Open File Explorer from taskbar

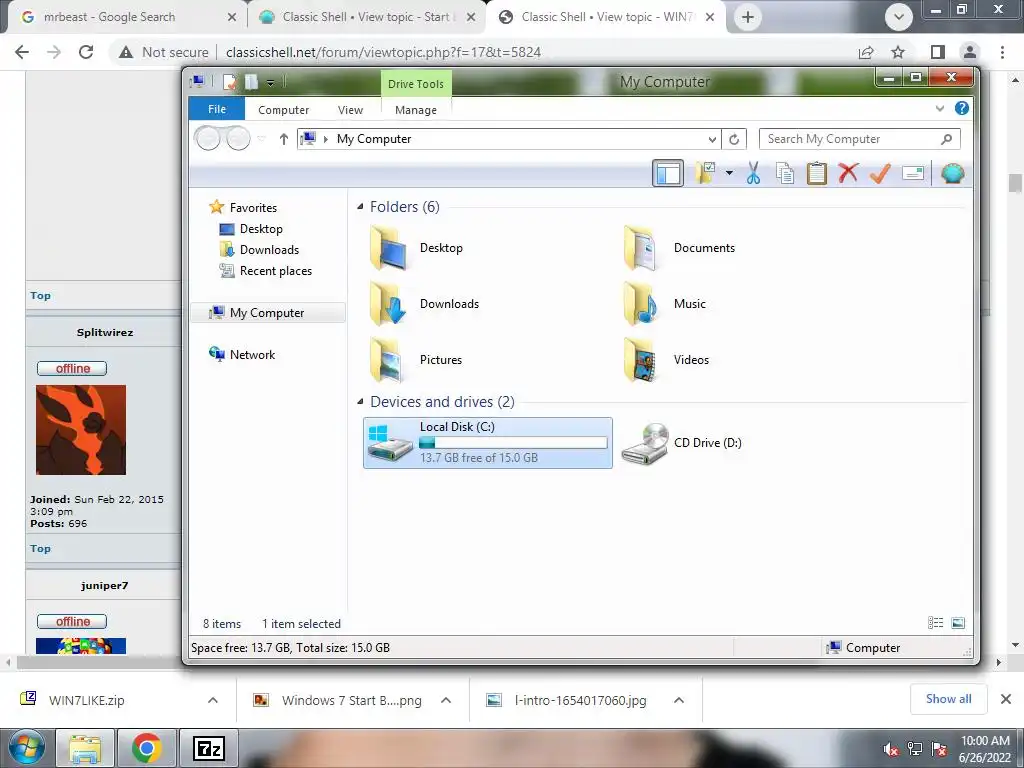click(x=85, y=748)
